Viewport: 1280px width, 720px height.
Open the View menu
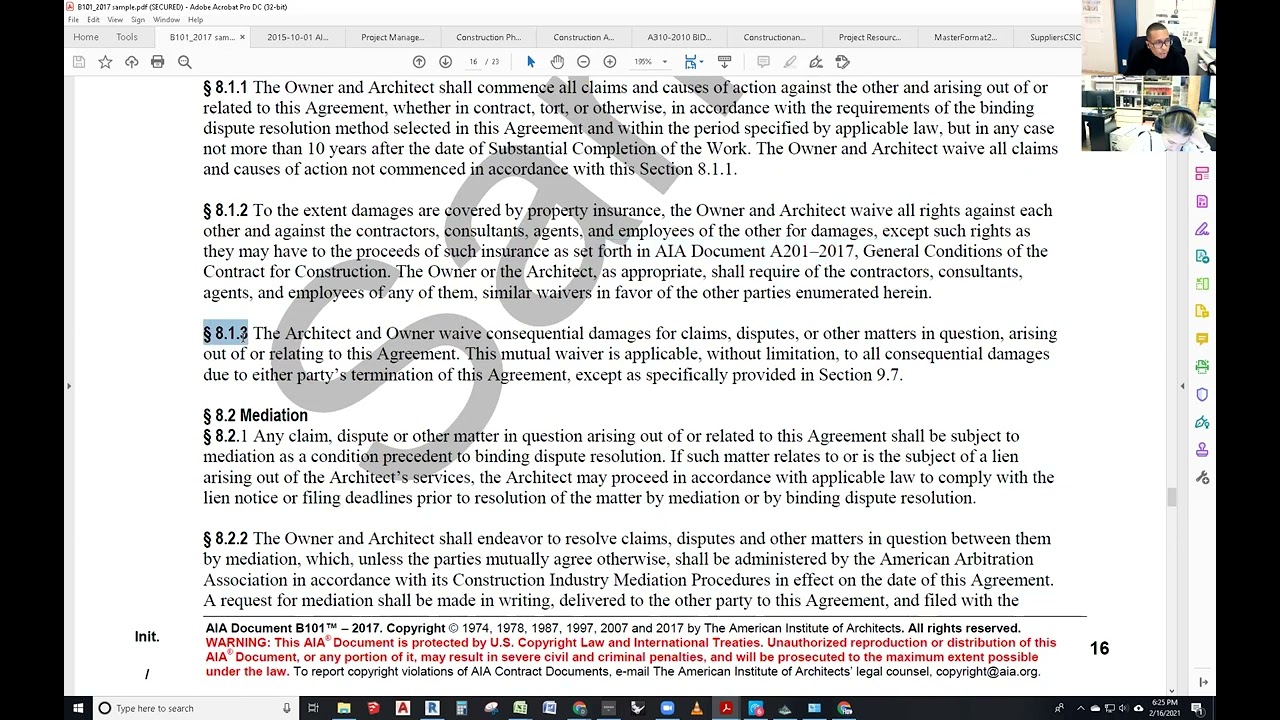(x=115, y=20)
